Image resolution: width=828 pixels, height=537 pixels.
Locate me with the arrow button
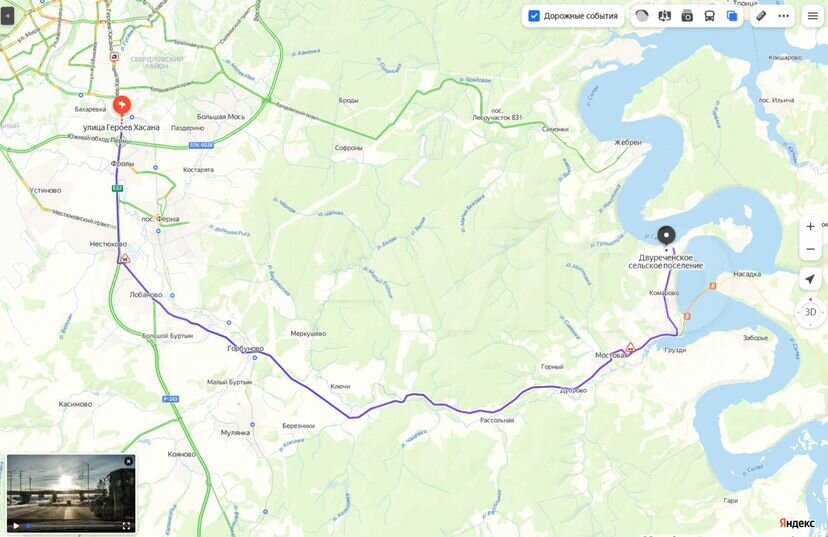[810, 279]
